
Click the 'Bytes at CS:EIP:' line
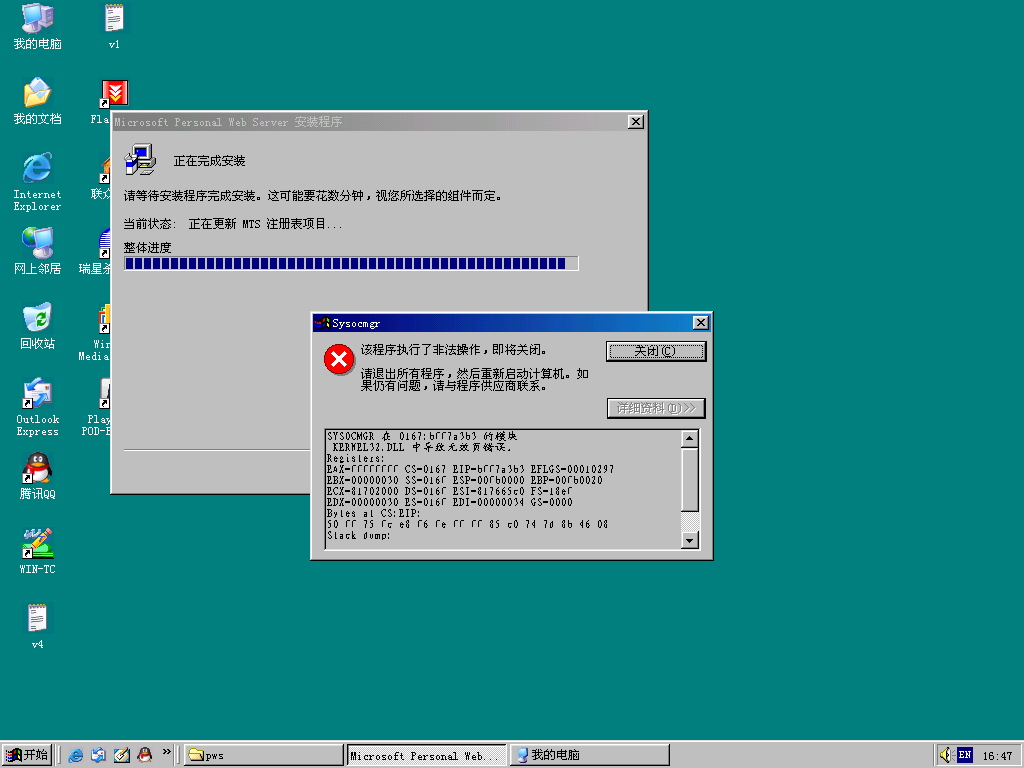(x=374, y=513)
